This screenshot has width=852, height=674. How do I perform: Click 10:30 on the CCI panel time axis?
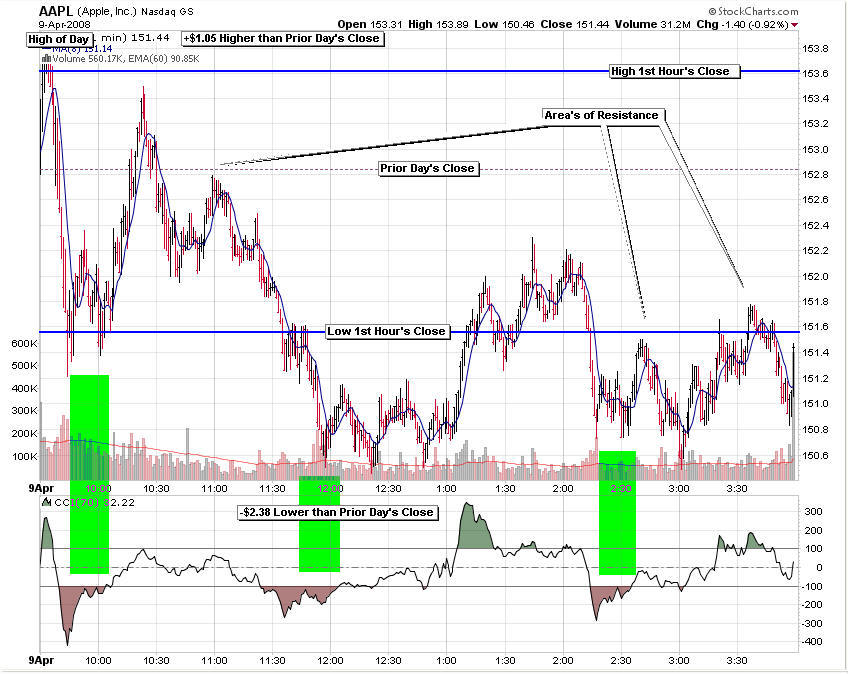(156, 661)
